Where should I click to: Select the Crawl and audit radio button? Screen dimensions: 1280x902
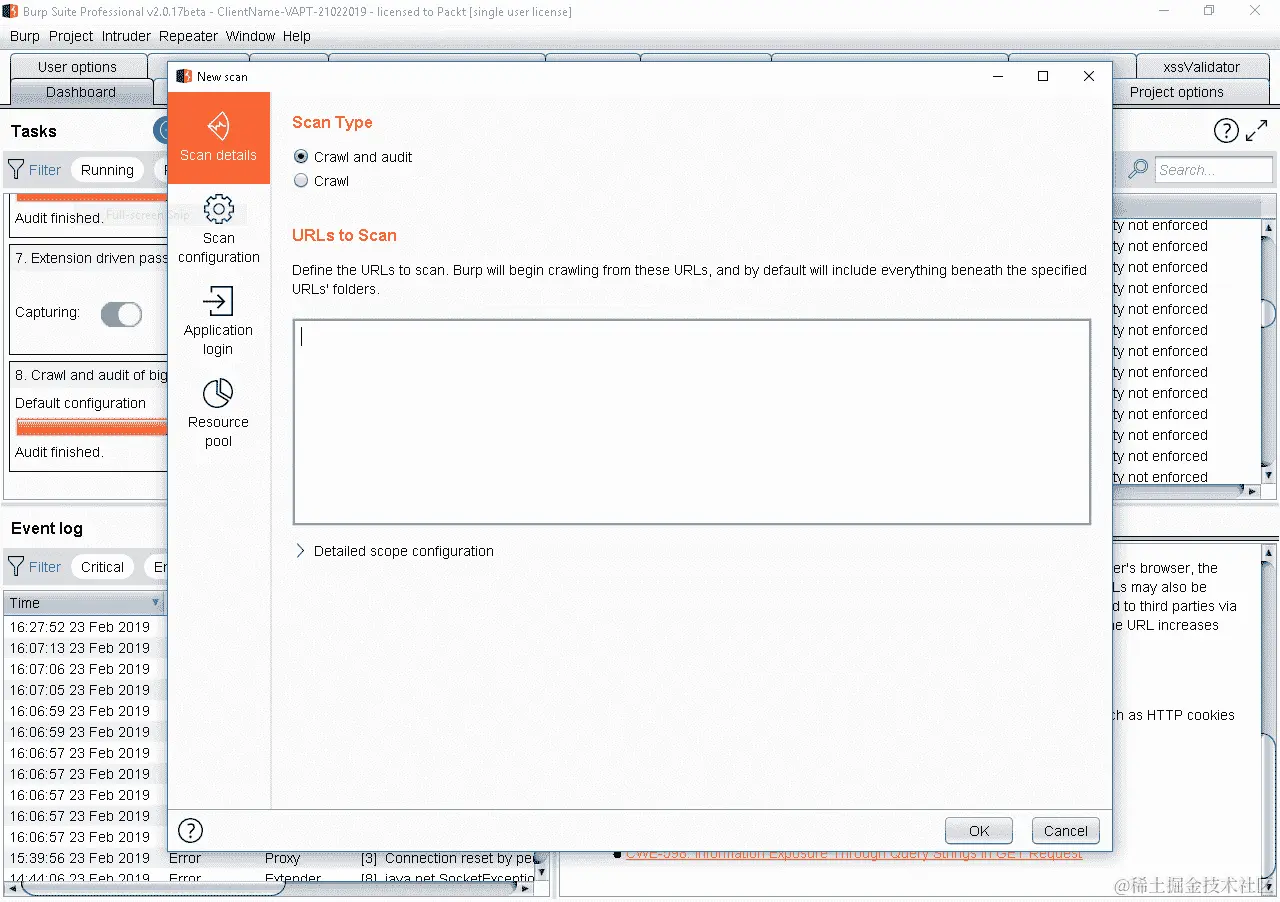point(301,157)
